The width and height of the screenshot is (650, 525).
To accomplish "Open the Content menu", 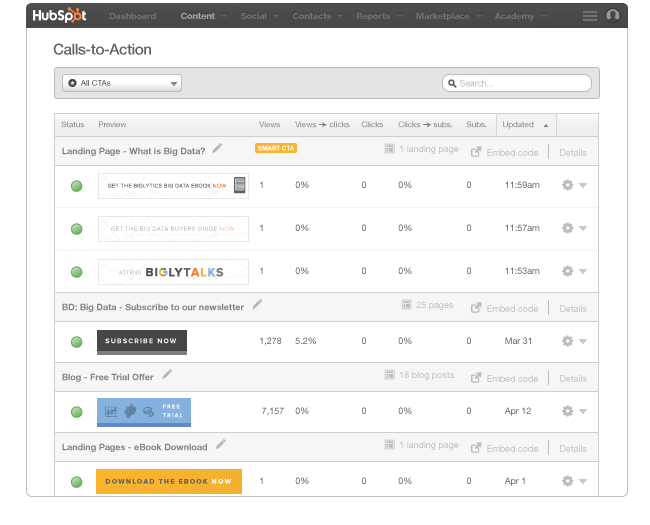I will (203, 16).
